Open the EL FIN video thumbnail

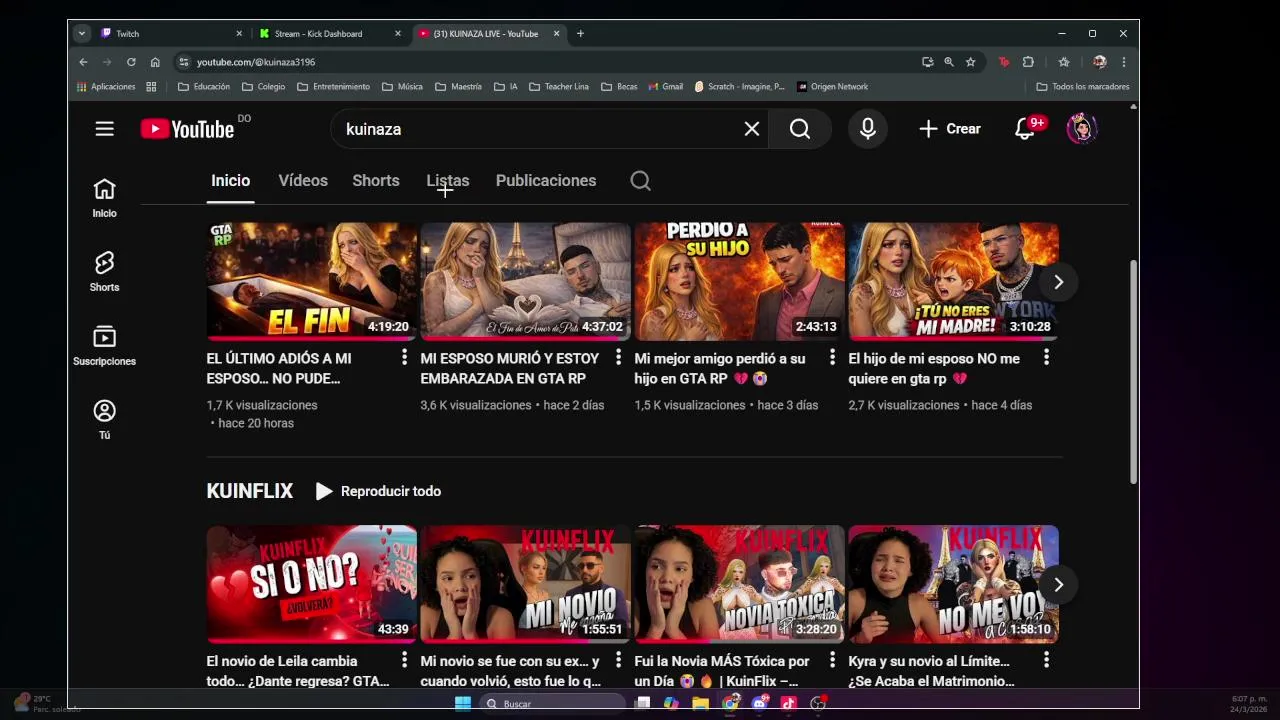pyautogui.click(x=312, y=282)
